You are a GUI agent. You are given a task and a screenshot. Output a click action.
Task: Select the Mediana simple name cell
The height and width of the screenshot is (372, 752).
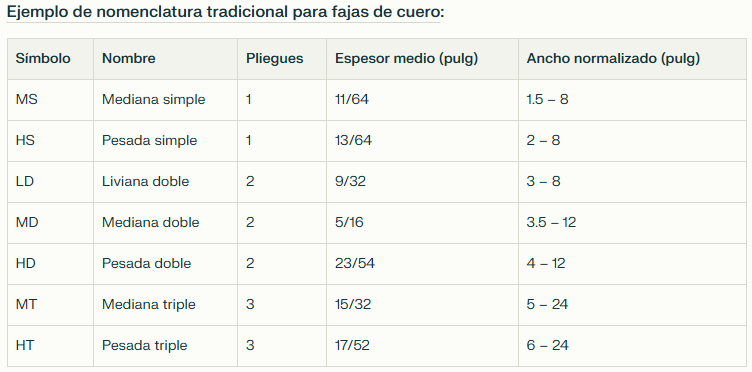[x=165, y=100]
